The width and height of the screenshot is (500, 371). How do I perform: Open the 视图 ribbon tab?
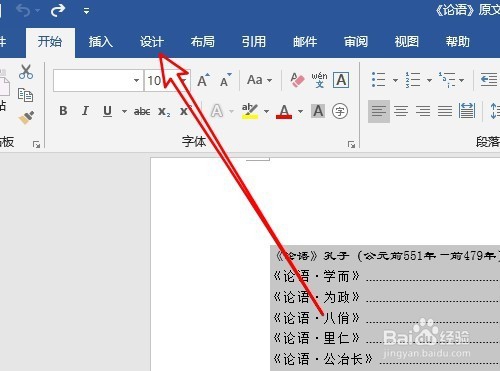point(407,42)
